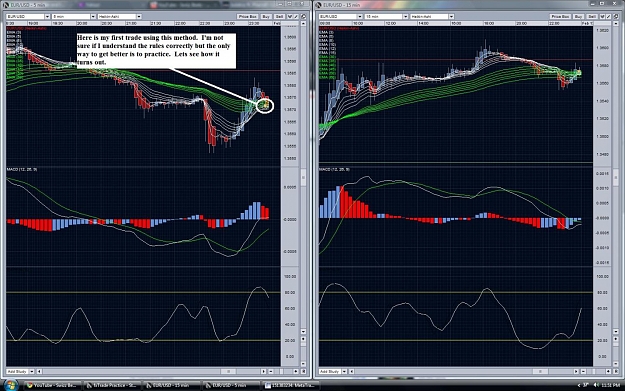This screenshot has height=391, width=625.
Task: Switch to EUR/USD - 5 min taskbar item
Action: [231, 385]
